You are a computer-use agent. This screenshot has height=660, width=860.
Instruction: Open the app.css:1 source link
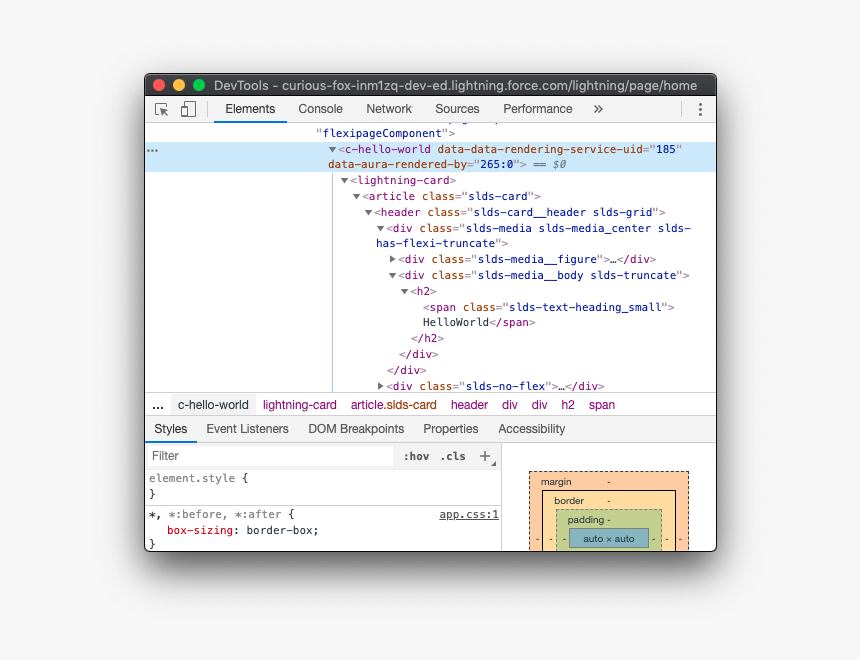[x=468, y=515]
